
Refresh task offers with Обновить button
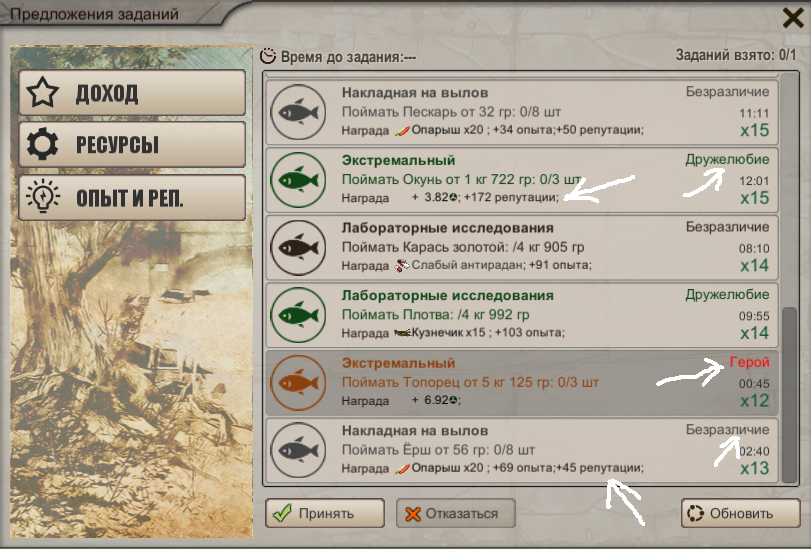click(x=741, y=513)
